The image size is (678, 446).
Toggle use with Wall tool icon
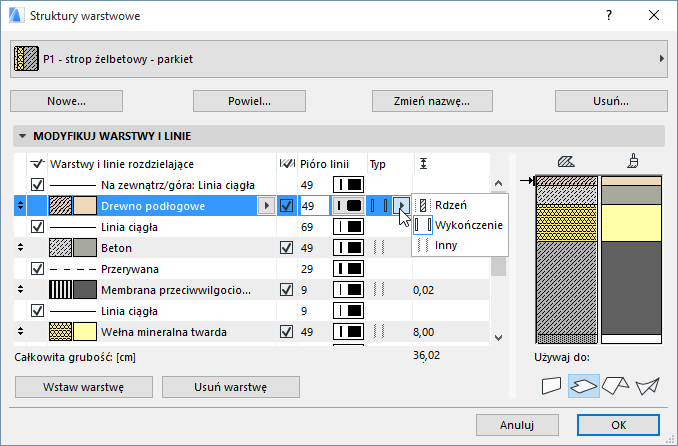pyautogui.click(x=551, y=385)
